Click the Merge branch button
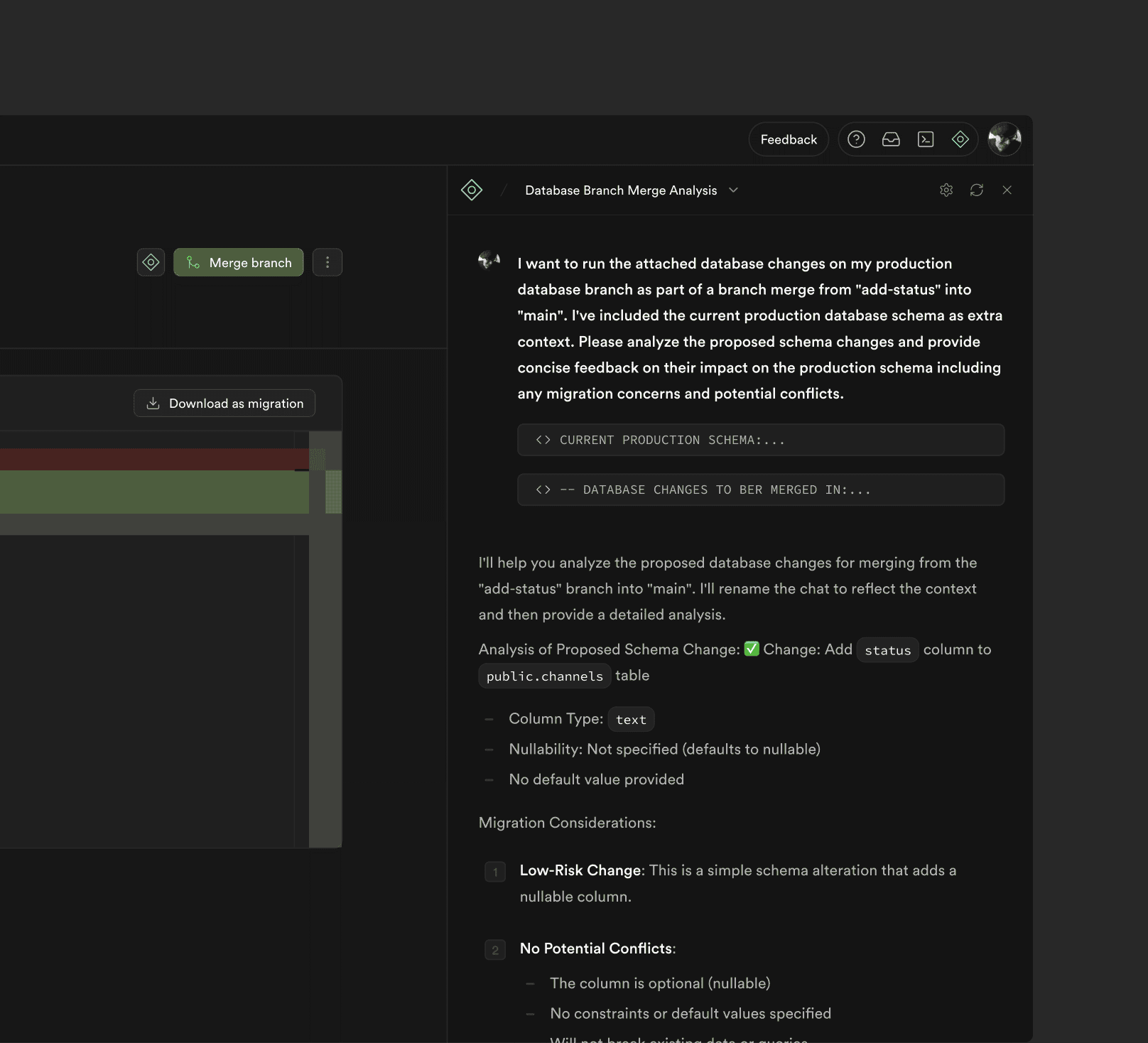The image size is (1148, 1043). pyautogui.click(x=239, y=262)
